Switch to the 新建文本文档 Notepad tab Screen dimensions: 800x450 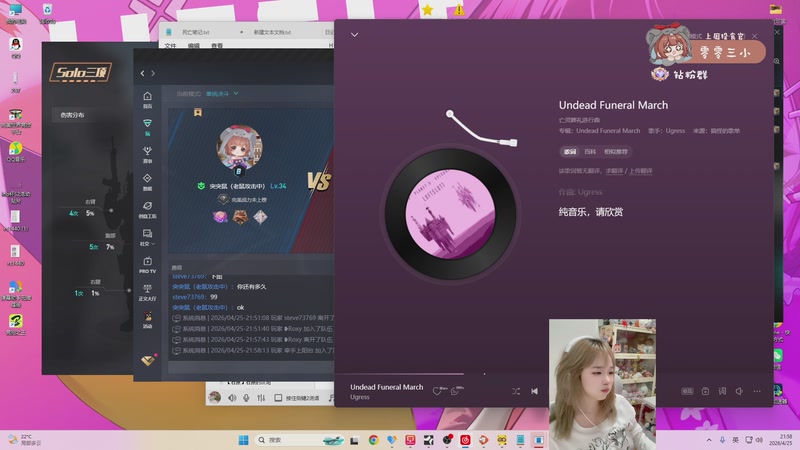pos(272,32)
